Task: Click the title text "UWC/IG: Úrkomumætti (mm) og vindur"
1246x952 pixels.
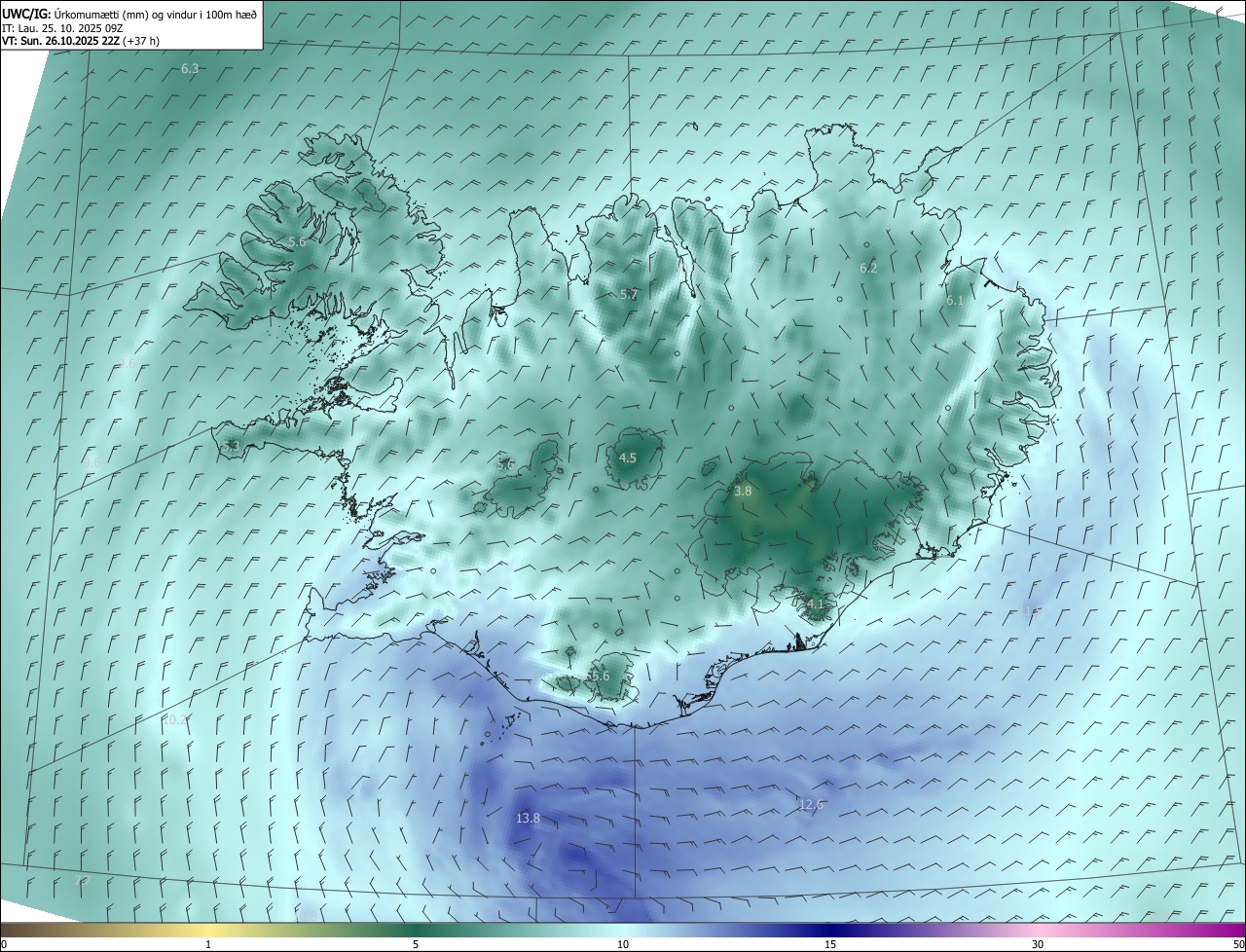Action: (100, 15)
